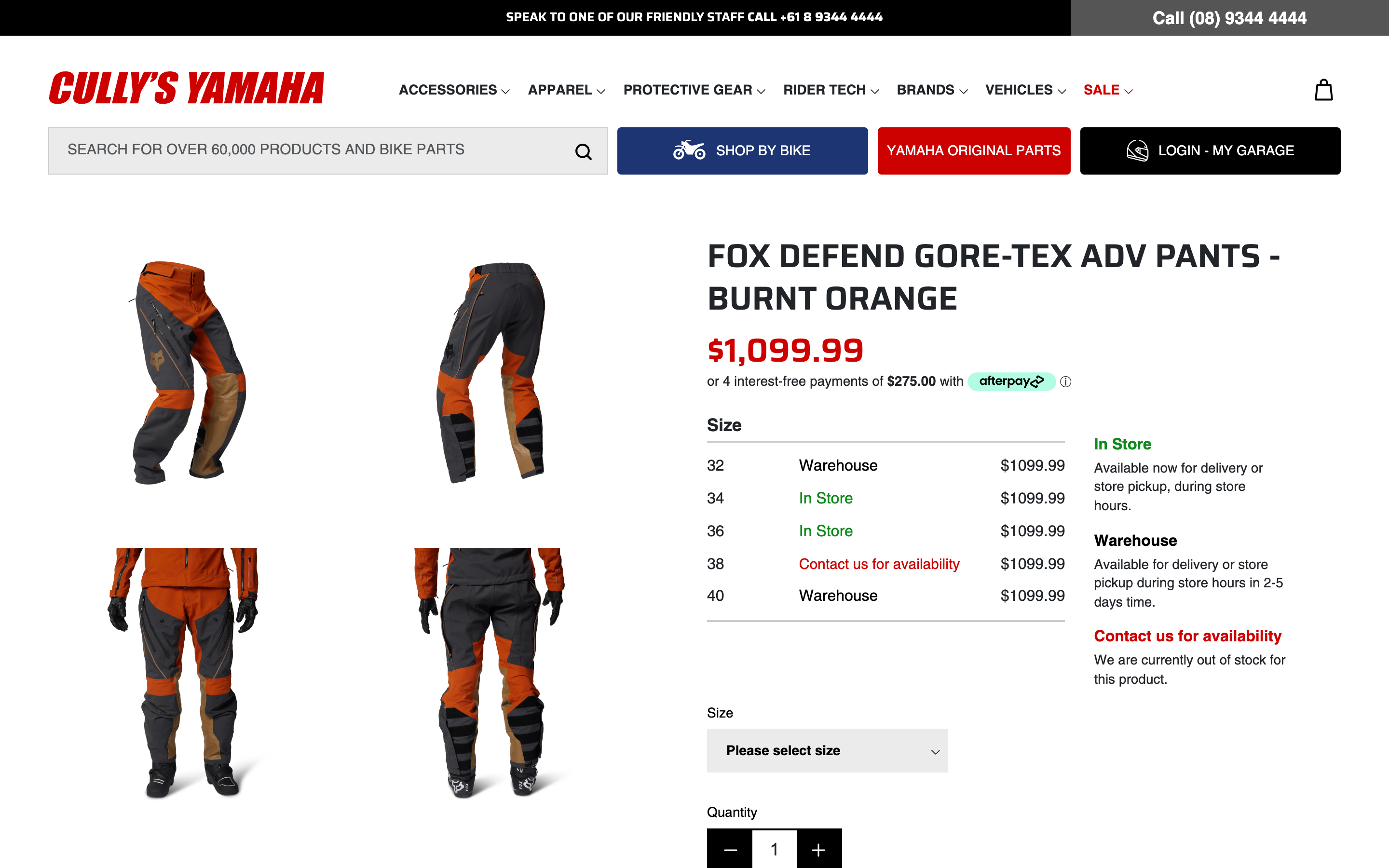Click the Shop By Bike button
Image resolution: width=1389 pixels, height=868 pixels.
coord(742,150)
